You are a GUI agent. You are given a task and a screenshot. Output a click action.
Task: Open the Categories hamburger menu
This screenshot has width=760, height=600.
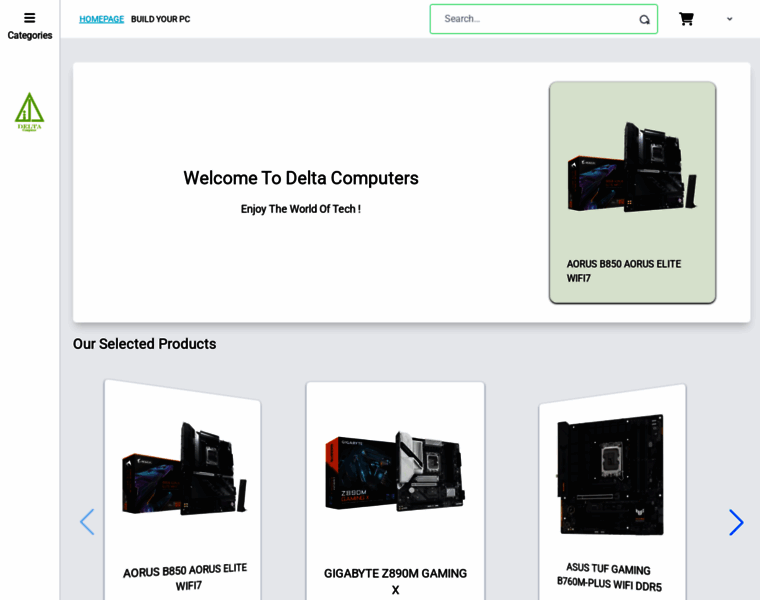click(x=30, y=18)
